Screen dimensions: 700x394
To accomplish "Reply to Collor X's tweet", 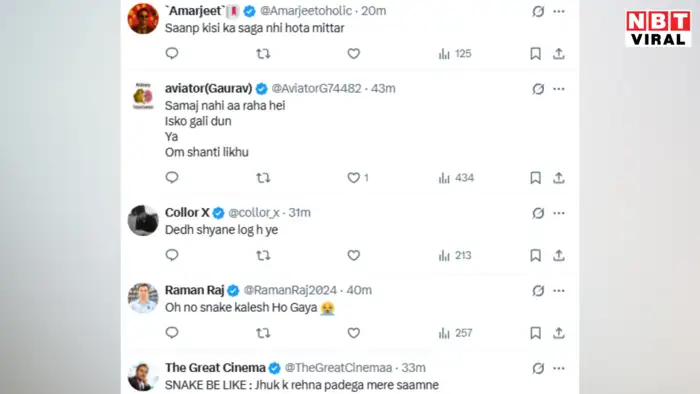I will 172,255.
